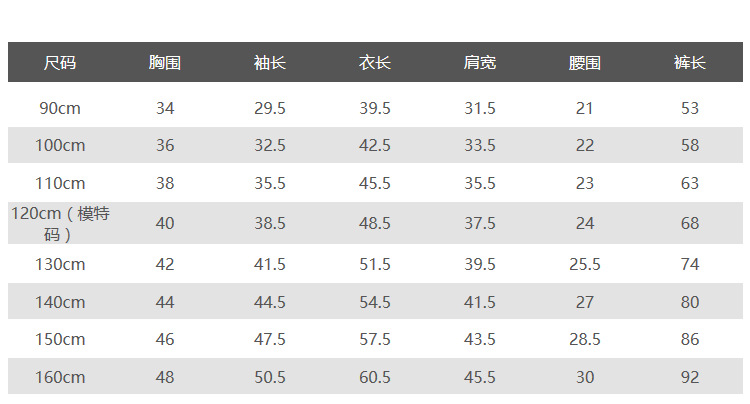
Task: Click the 25.5 waist value for 130cm
Action: pyautogui.click(x=585, y=265)
